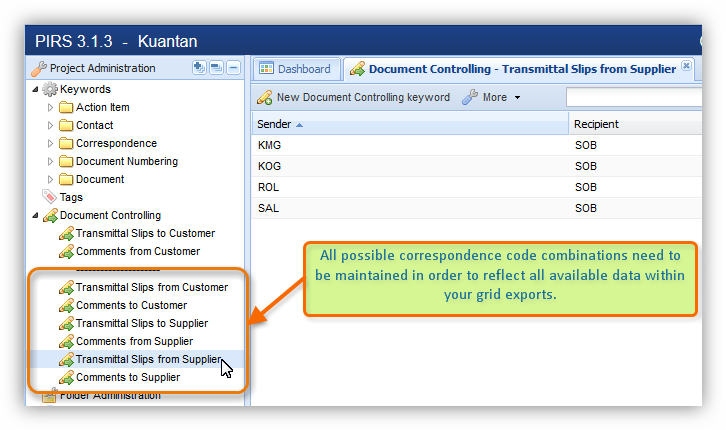
Task: Open Comments to Customer
Action: 131,305
